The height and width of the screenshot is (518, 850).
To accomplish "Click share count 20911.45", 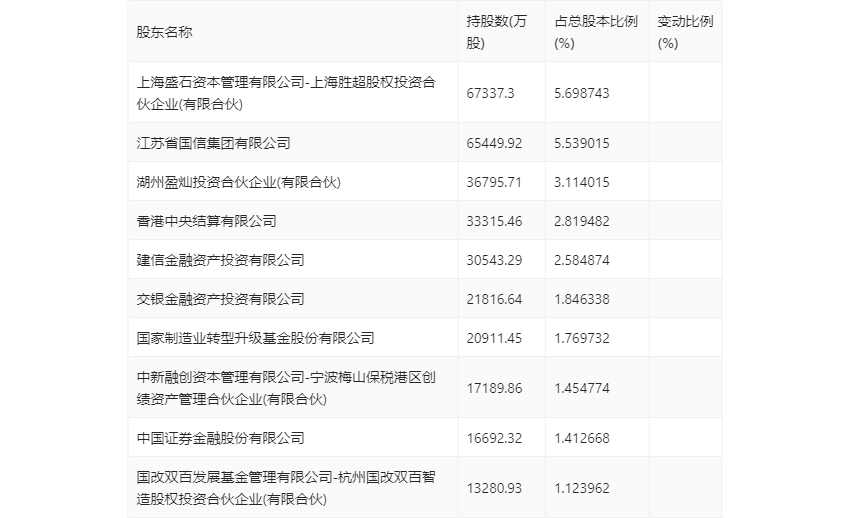I will (x=494, y=338).
